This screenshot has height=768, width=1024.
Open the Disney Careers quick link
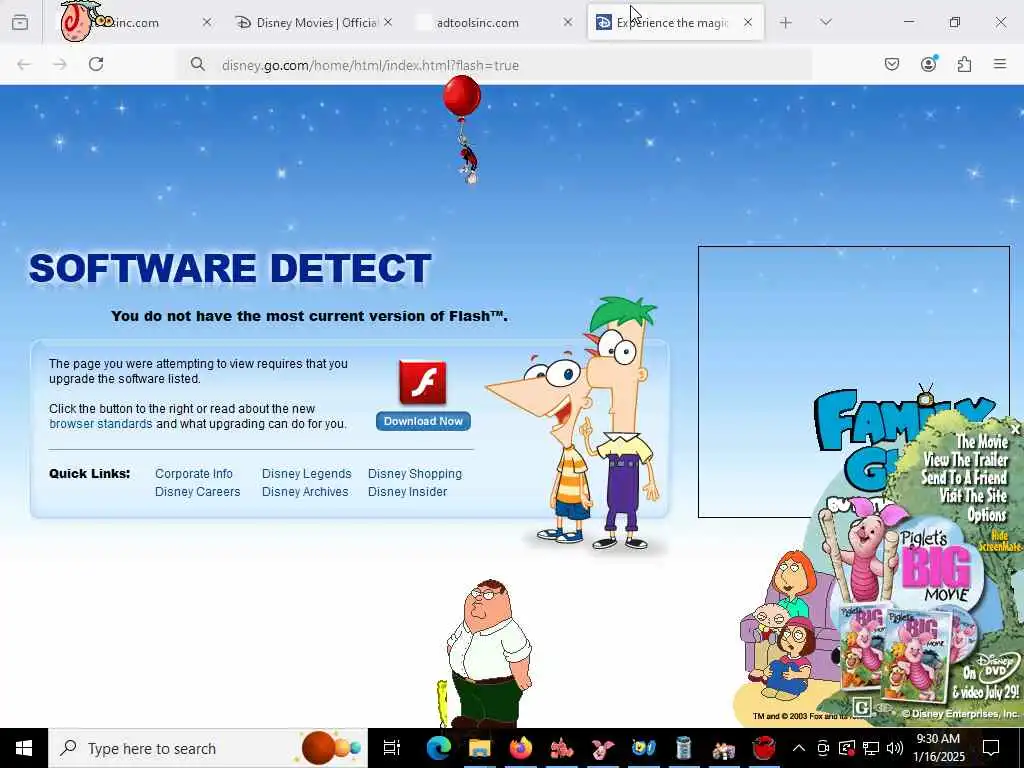[x=197, y=492]
